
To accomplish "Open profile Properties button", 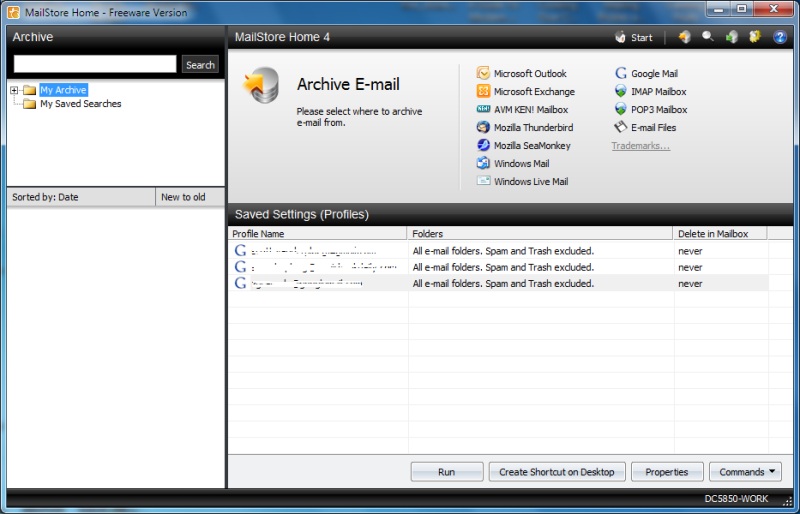I will pos(667,472).
